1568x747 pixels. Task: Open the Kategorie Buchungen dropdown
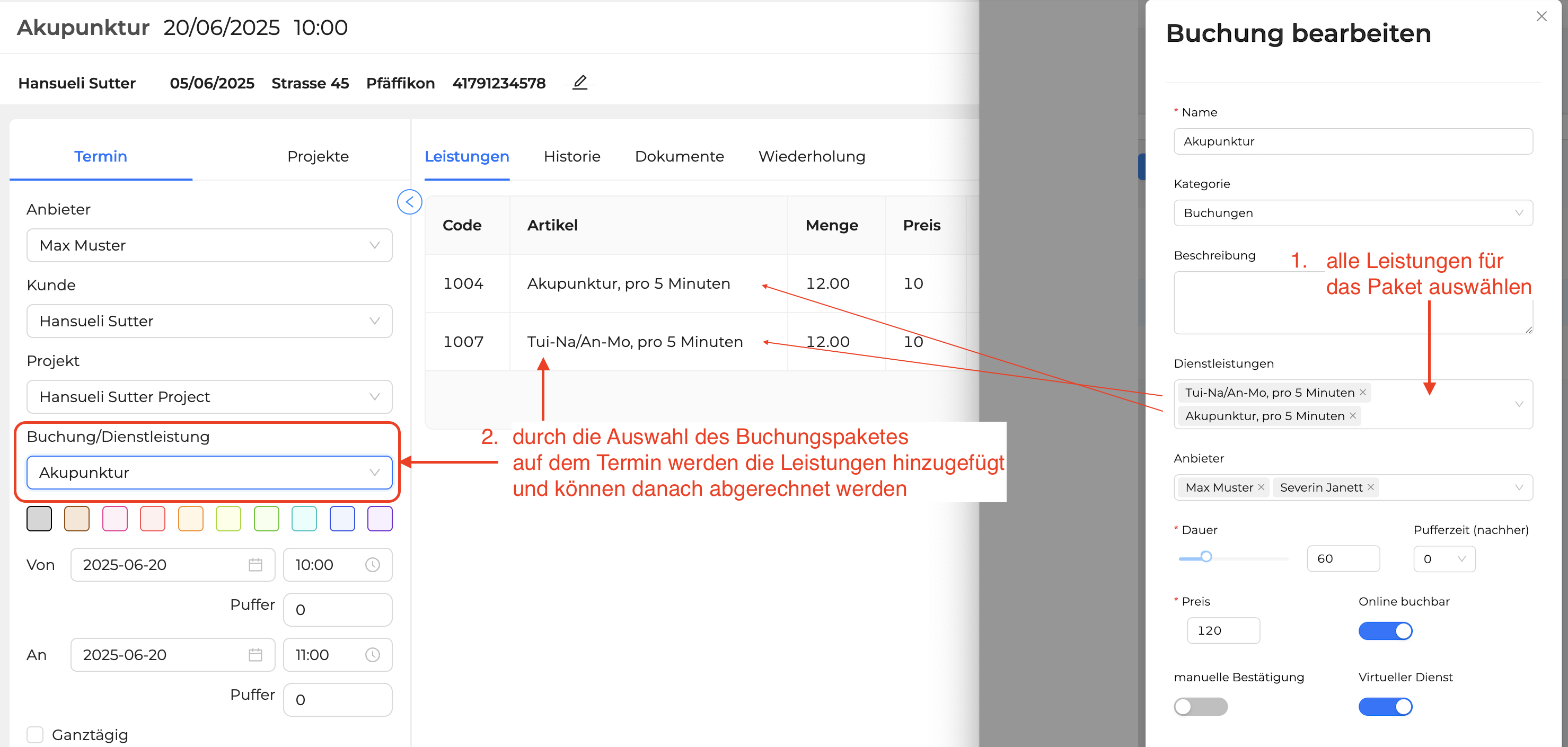(1353, 213)
